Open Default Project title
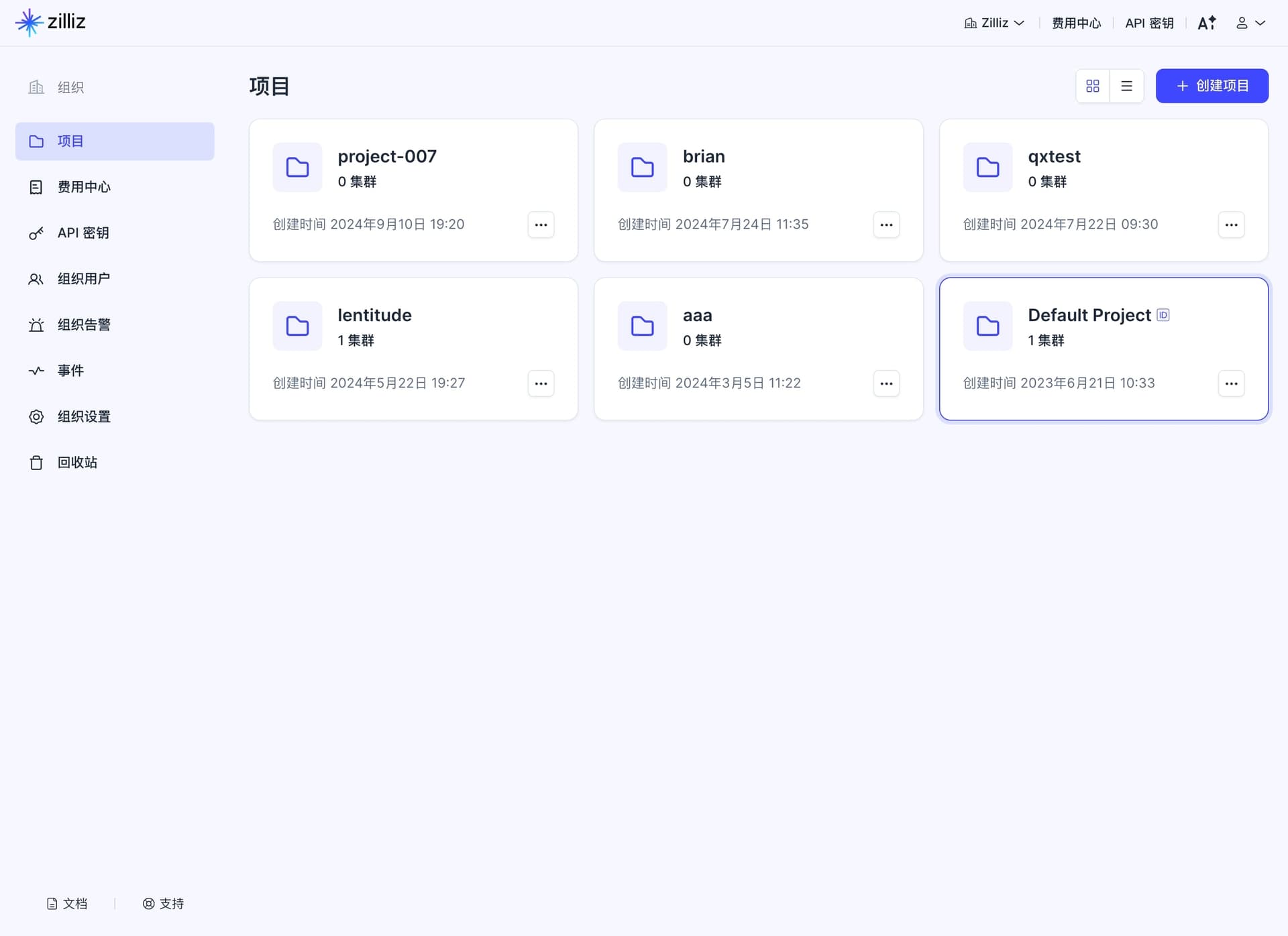This screenshot has height=936, width=1288. pos(1089,315)
